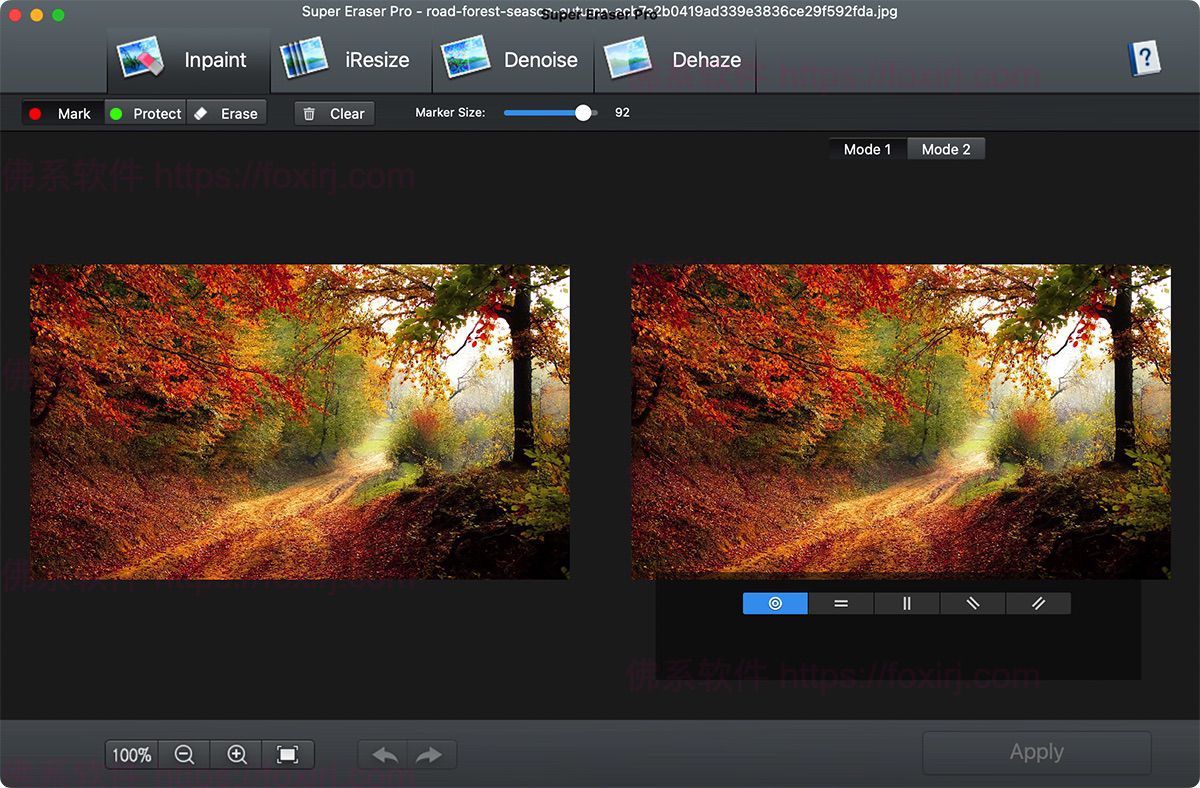Click the Undo arrow icon

tap(383, 754)
